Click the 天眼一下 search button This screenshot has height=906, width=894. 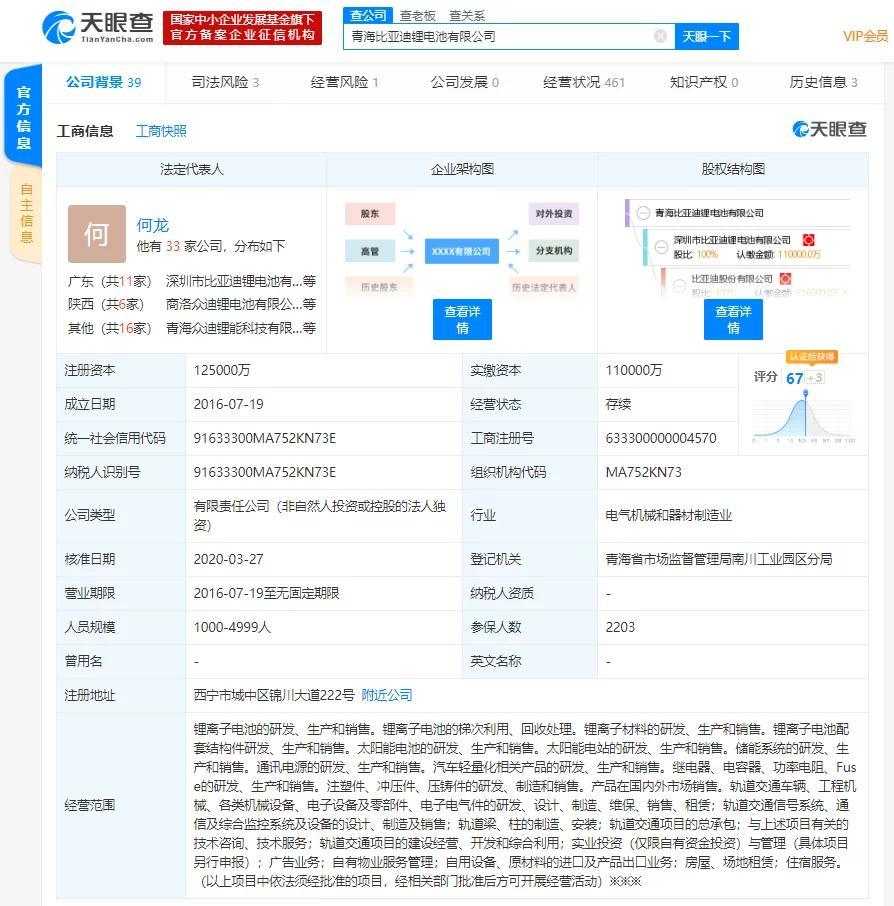(x=706, y=36)
